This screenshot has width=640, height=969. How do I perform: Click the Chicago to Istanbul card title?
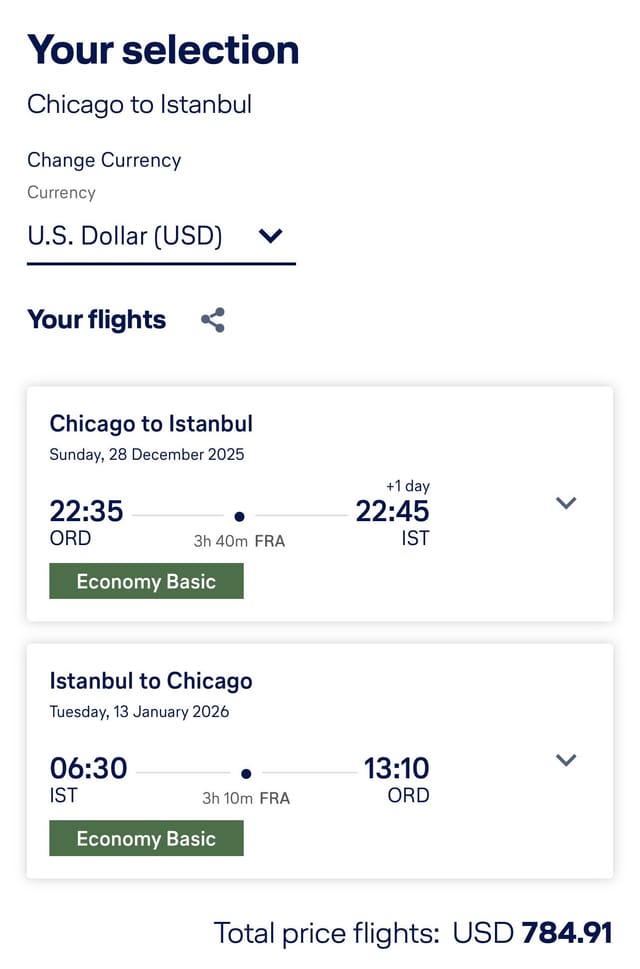tap(151, 424)
